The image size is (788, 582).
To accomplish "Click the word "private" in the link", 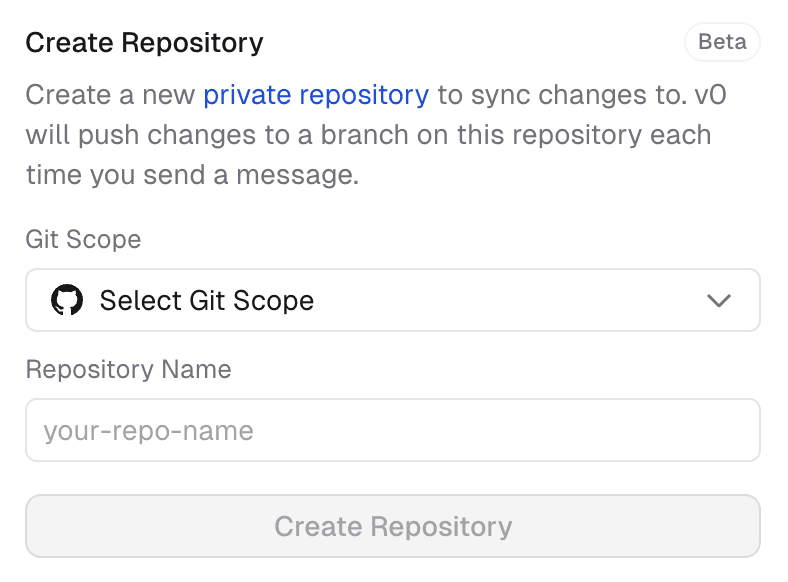I will [247, 96].
